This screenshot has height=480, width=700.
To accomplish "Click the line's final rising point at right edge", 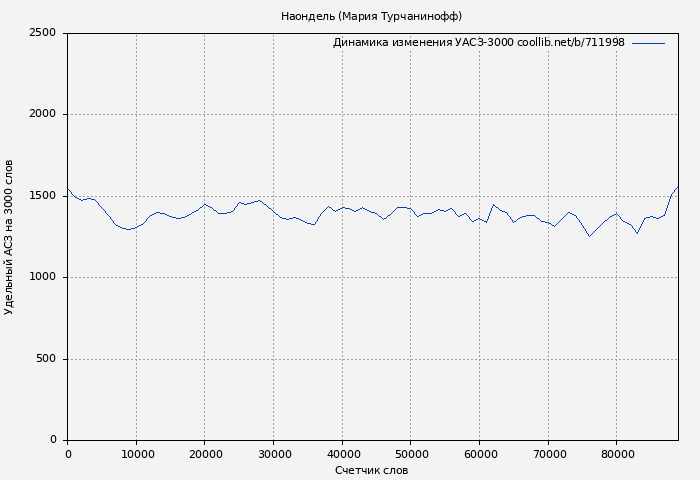I will (677, 188).
